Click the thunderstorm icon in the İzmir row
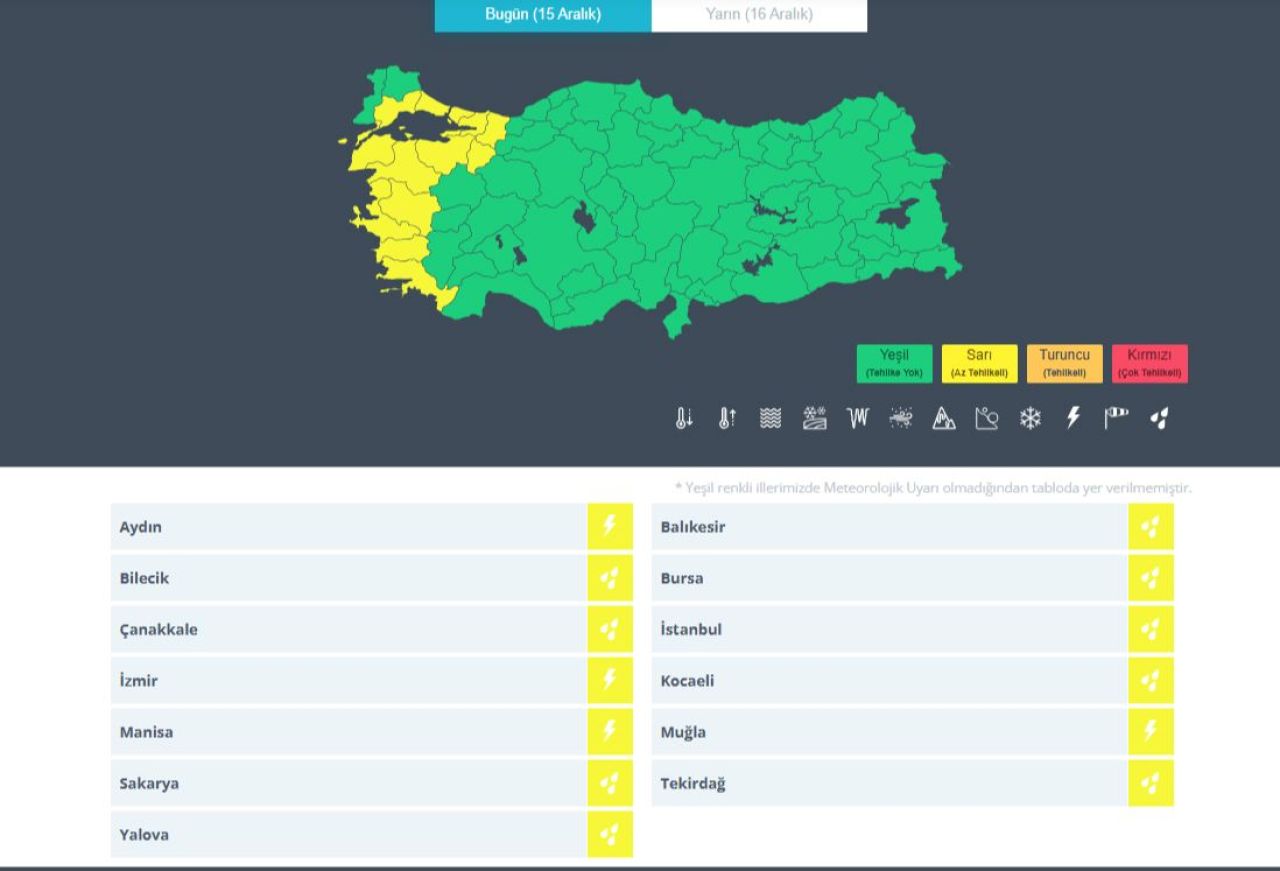 tap(610, 680)
